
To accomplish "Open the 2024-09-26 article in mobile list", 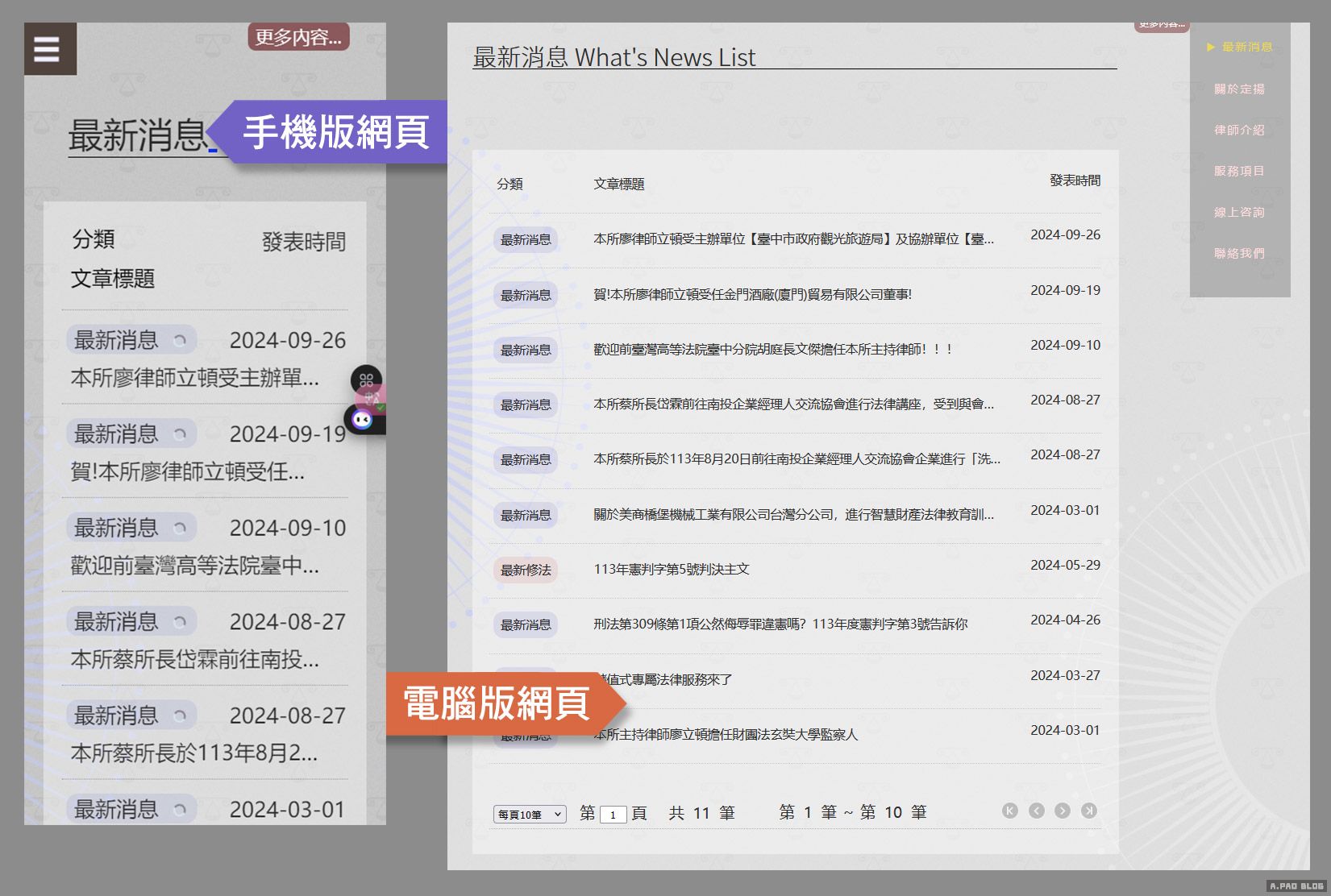I will [x=194, y=378].
